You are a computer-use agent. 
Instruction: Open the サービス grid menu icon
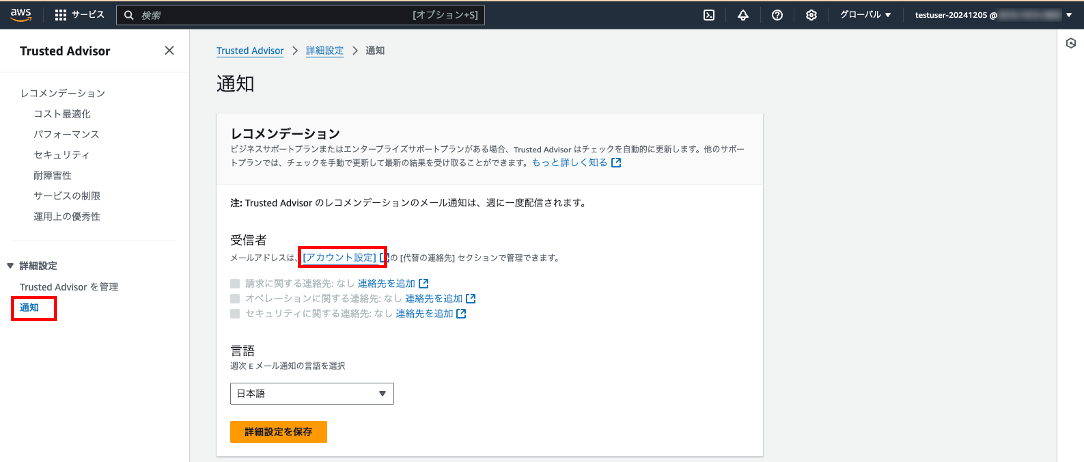coord(60,15)
